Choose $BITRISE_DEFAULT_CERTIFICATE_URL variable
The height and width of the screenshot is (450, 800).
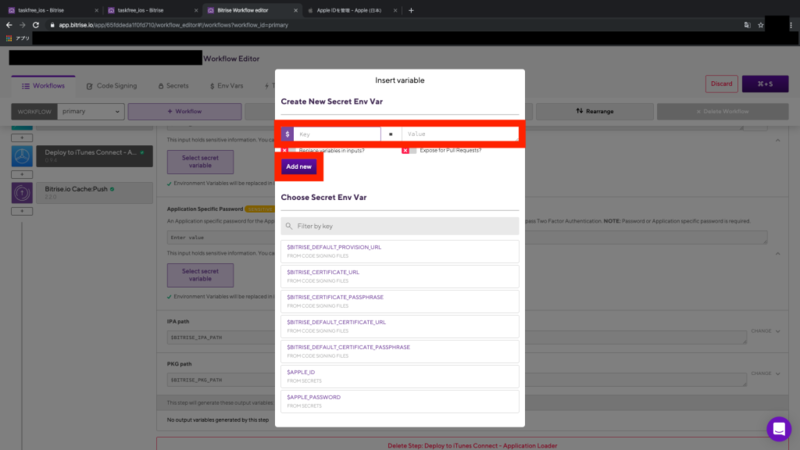pos(400,326)
